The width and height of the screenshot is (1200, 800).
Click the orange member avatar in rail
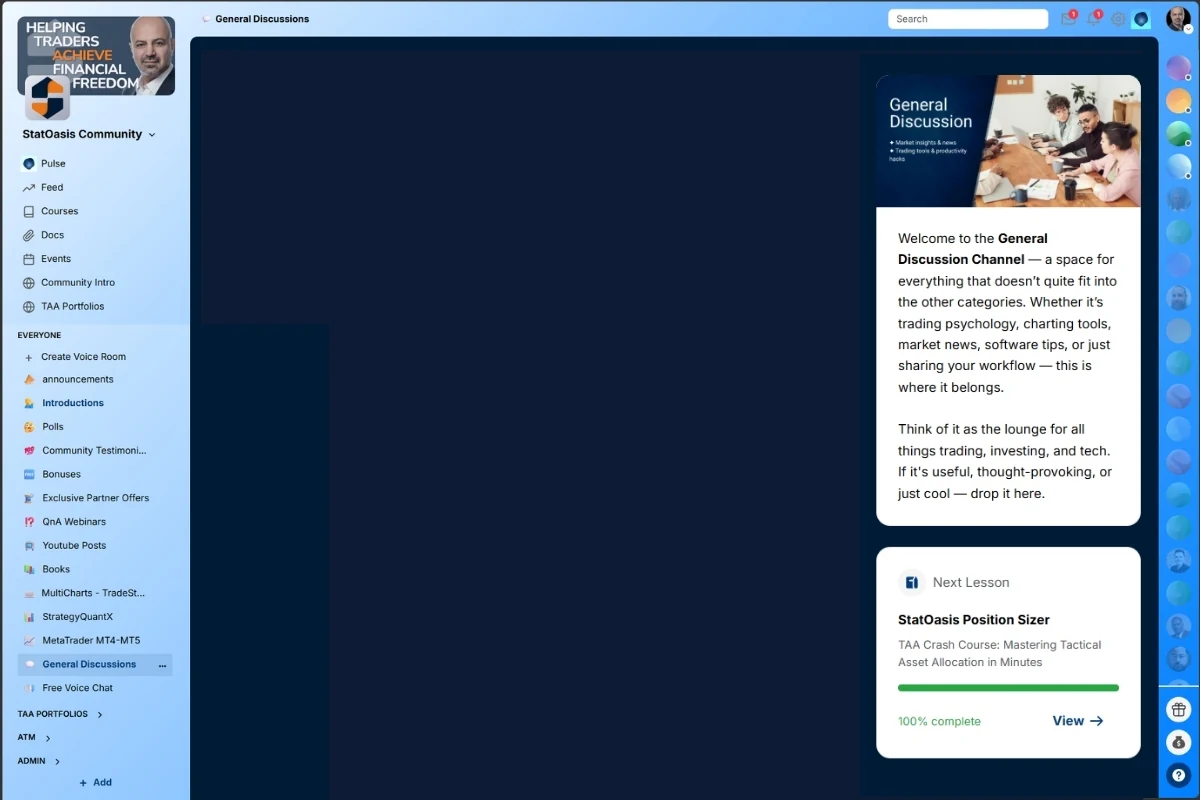(1178, 101)
